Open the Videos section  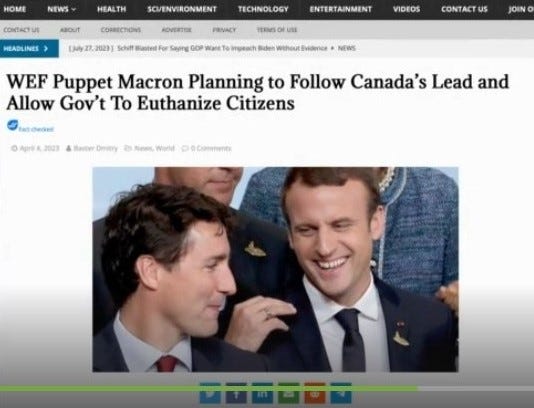(x=406, y=9)
